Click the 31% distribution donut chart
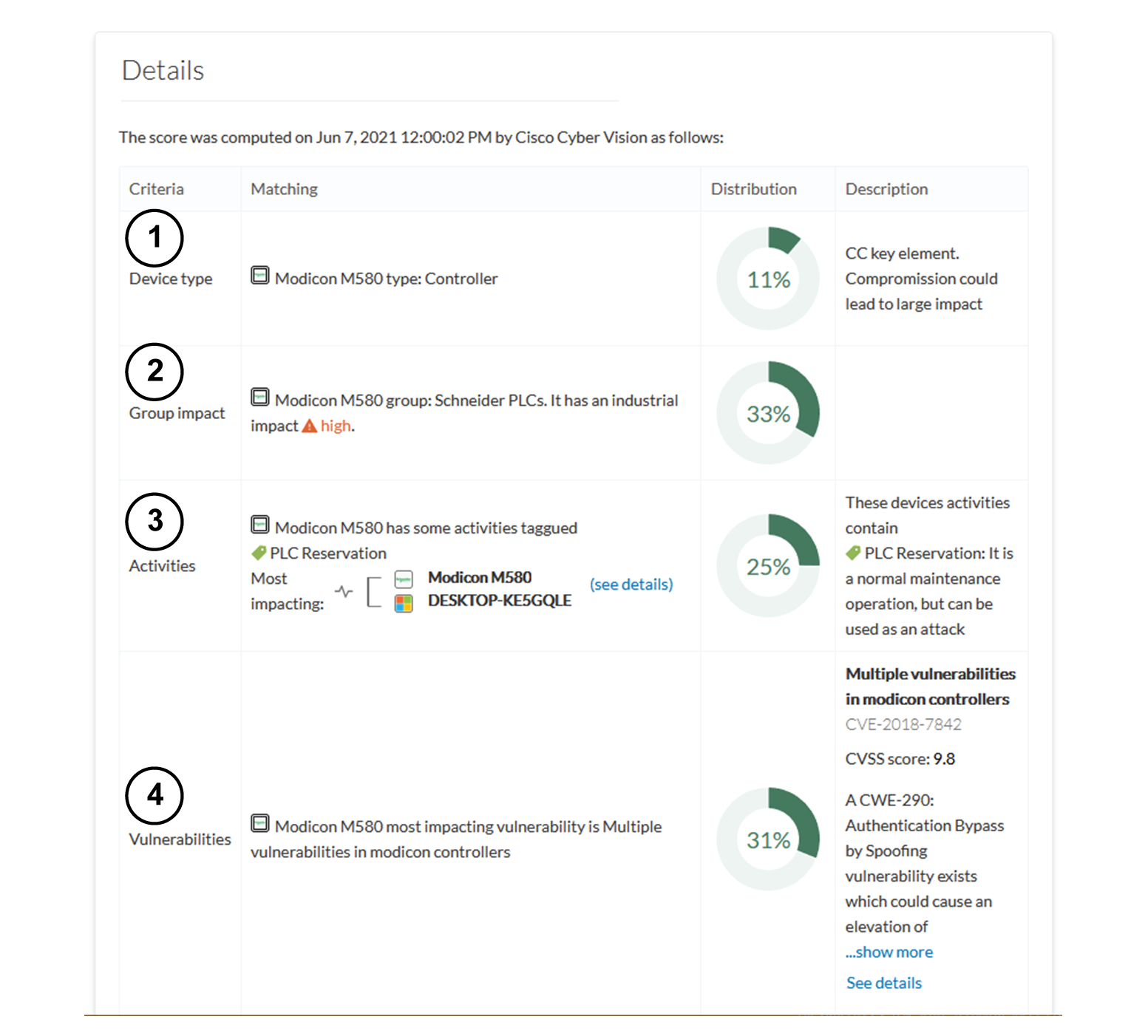1148x1036 pixels. 768,839
